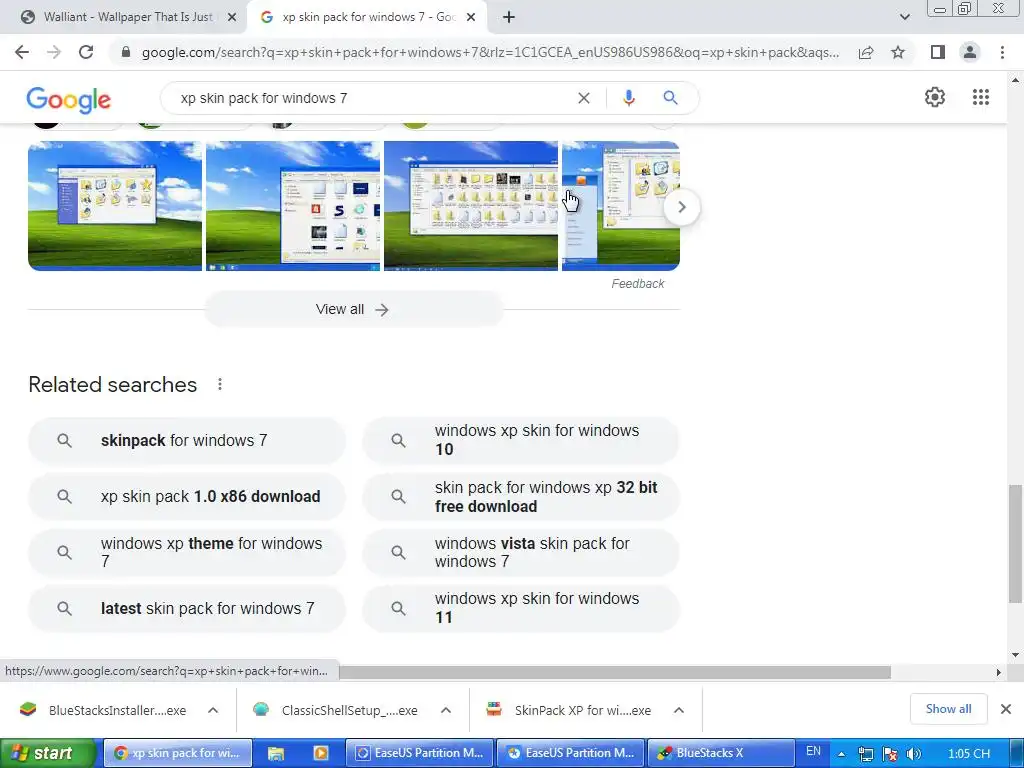Close the Walliant tab
This screenshot has height=768, width=1024.
[x=232, y=17]
